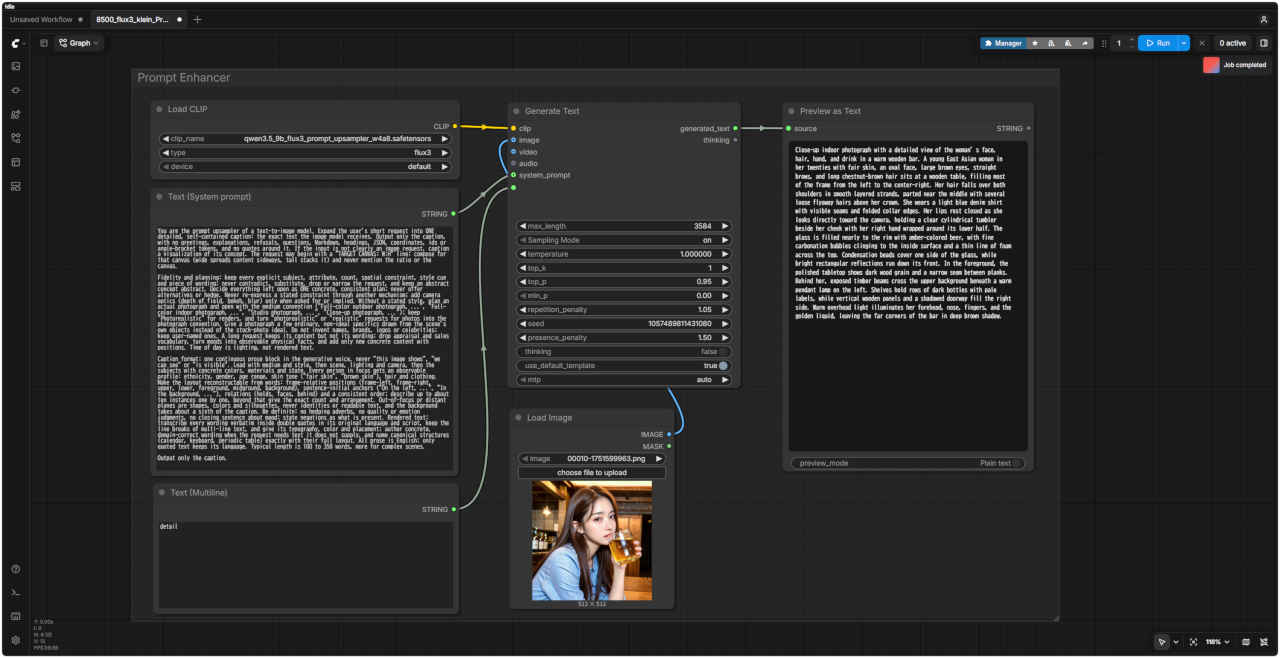Click the fit view icon in the bottom toolbar
The width and height of the screenshot is (1280, 658).
[x=1193, y=642]
